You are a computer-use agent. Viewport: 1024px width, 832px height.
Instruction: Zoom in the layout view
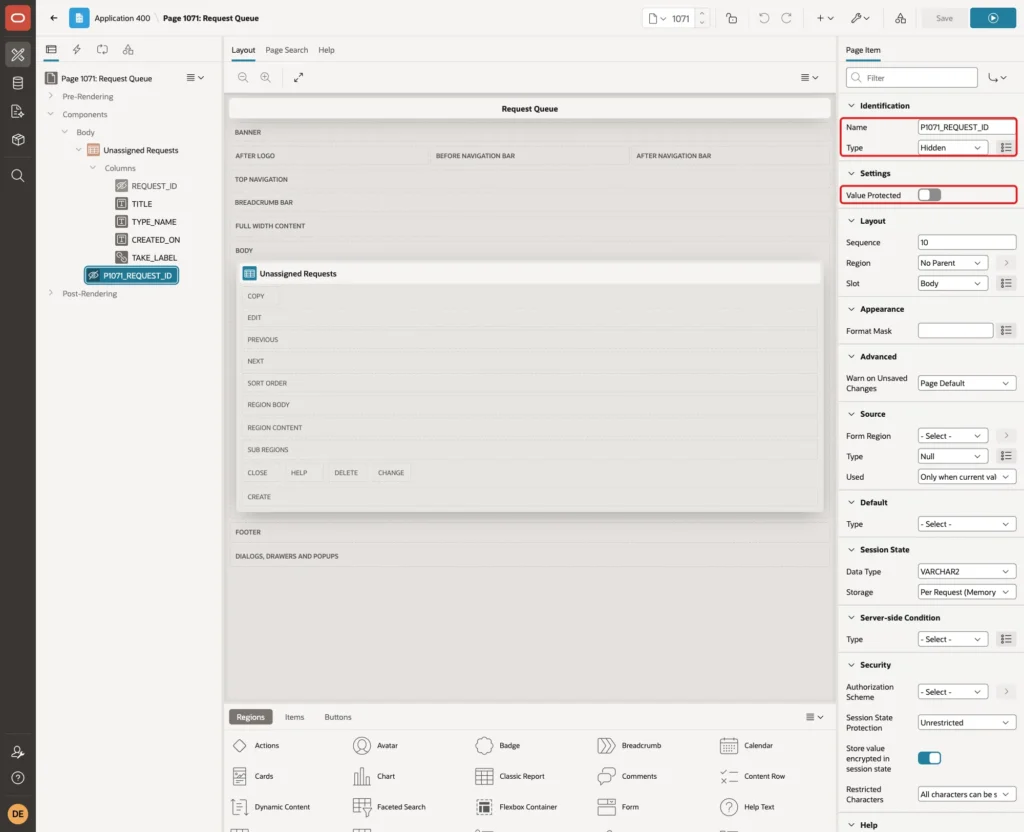click(266, 77)
